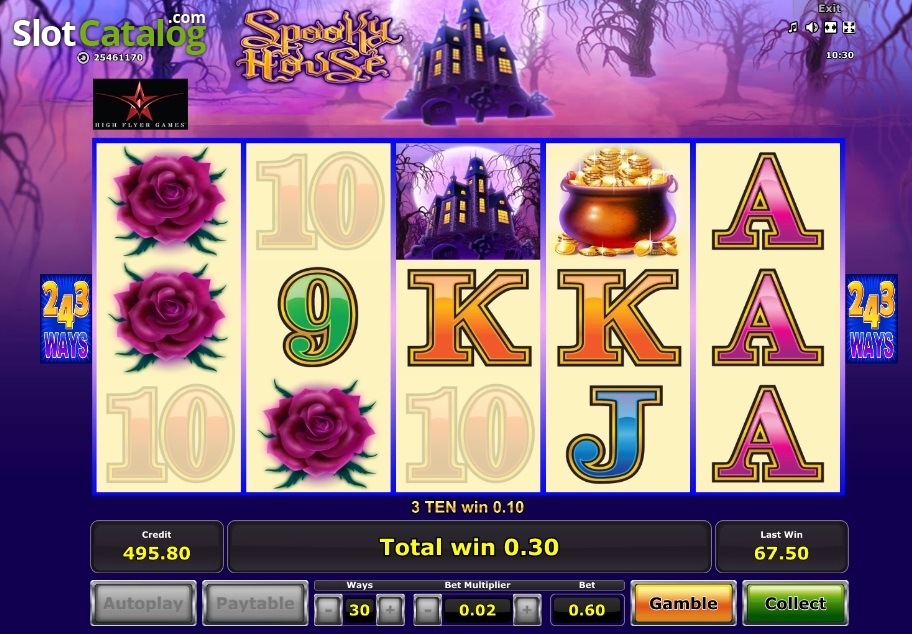Increase the Ways with plus button
Viewport: 912px width, 634px height.
point(390,610)
